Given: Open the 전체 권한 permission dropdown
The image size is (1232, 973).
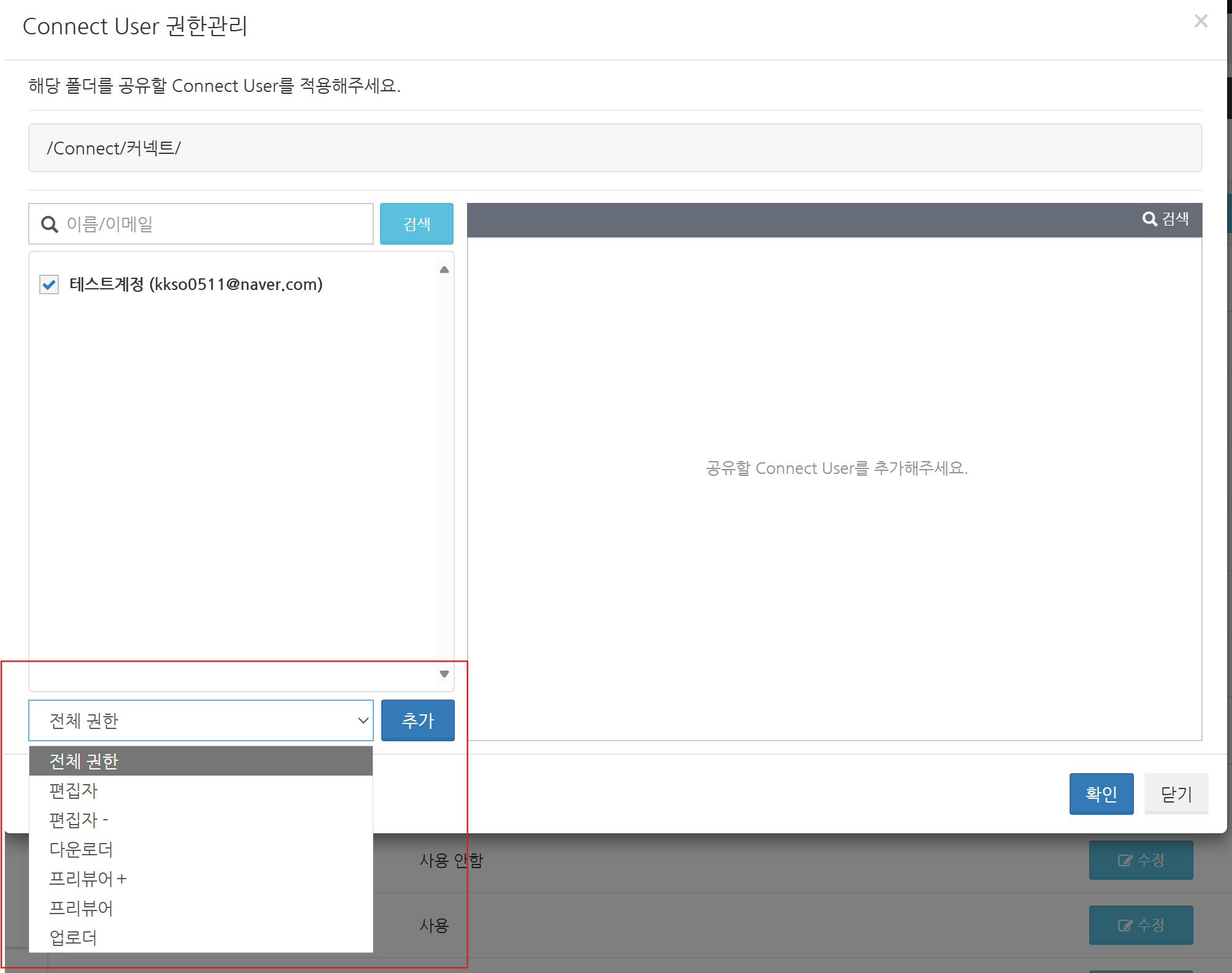Looking at the screenshot, I should pyautogui.click(x=201, y=720).
